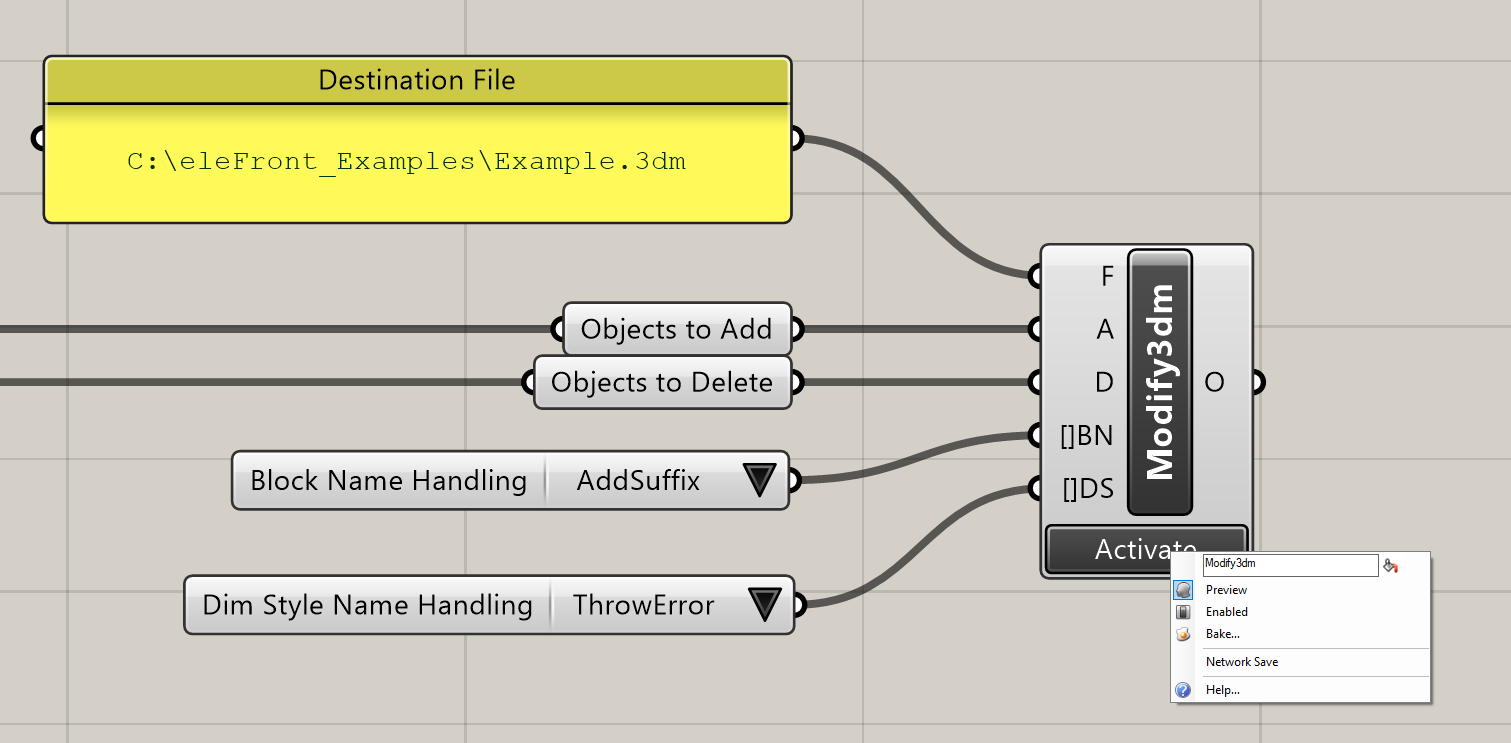Open the ThrowError value list dropdown
Viewport: 1511px width, 743px height.
pyautogui.click(x=763, y=605)
